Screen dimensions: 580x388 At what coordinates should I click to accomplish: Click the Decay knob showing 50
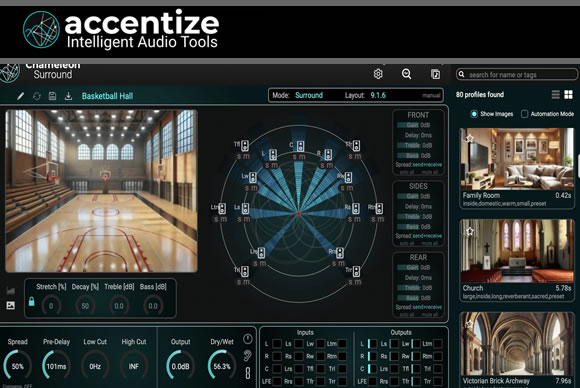click(85, 306)
